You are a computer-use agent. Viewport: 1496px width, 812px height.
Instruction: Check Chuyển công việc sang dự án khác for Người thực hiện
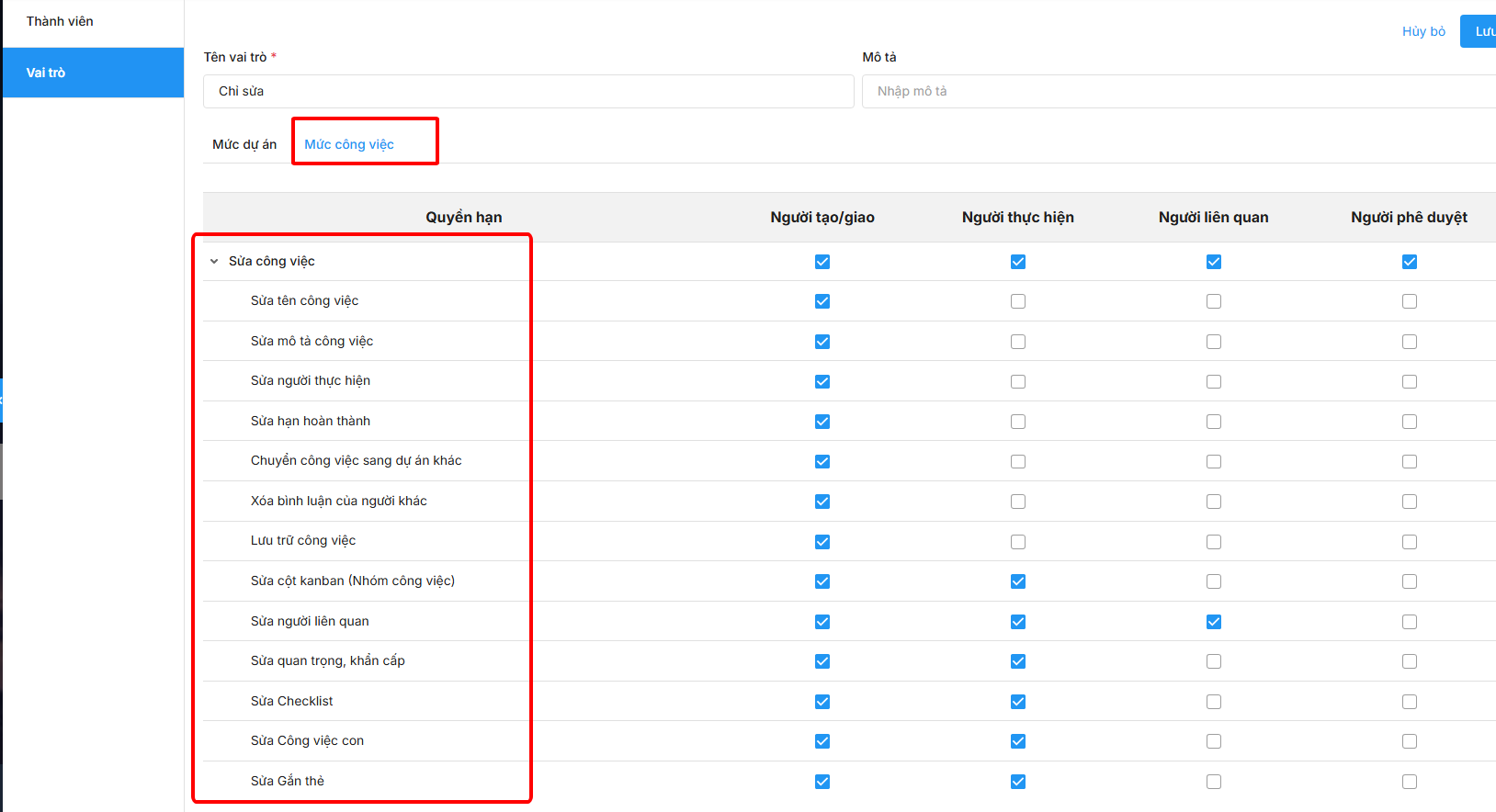tap(1018, 461)
